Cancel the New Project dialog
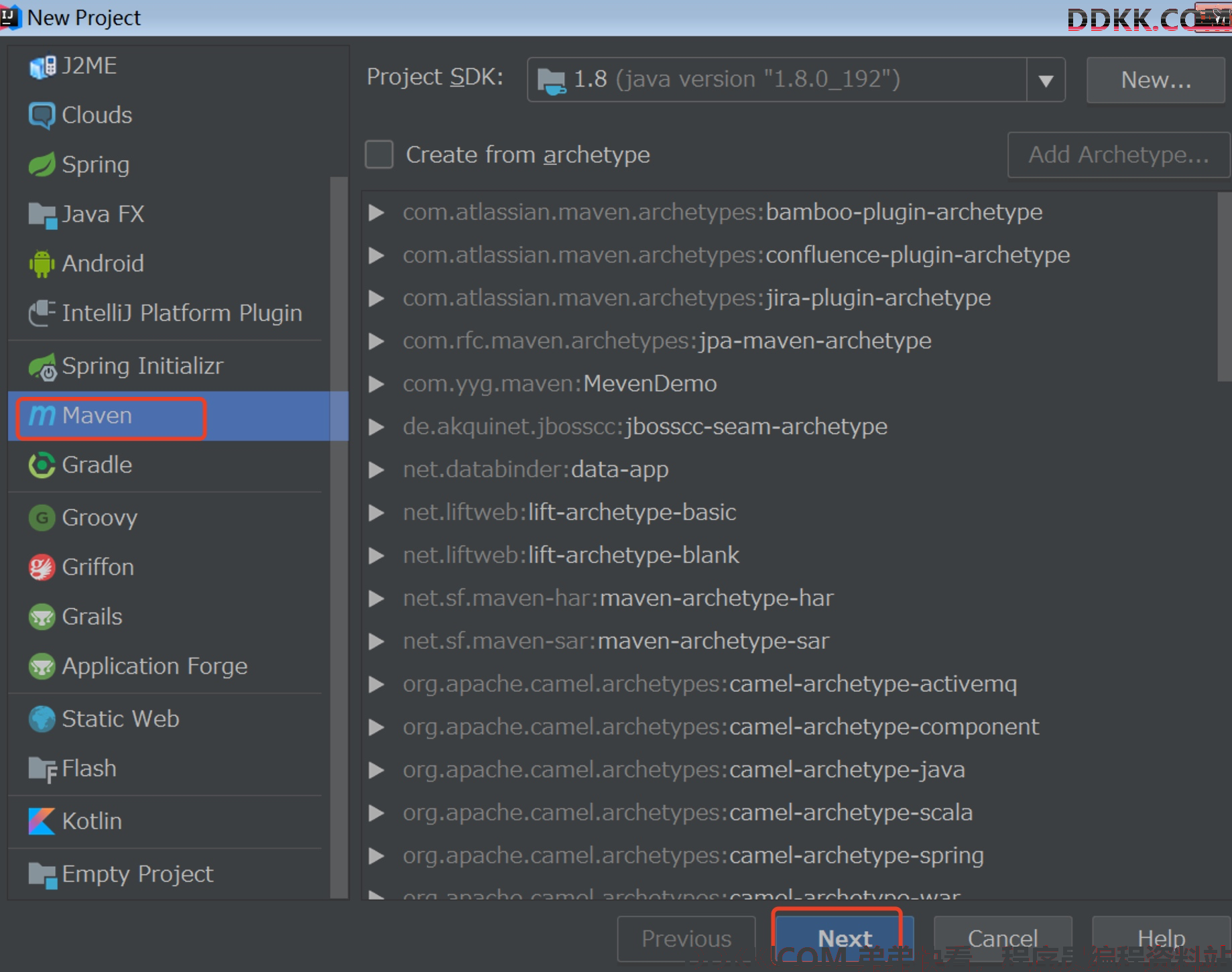The image size is (1232, 972). click(1003, 939)
